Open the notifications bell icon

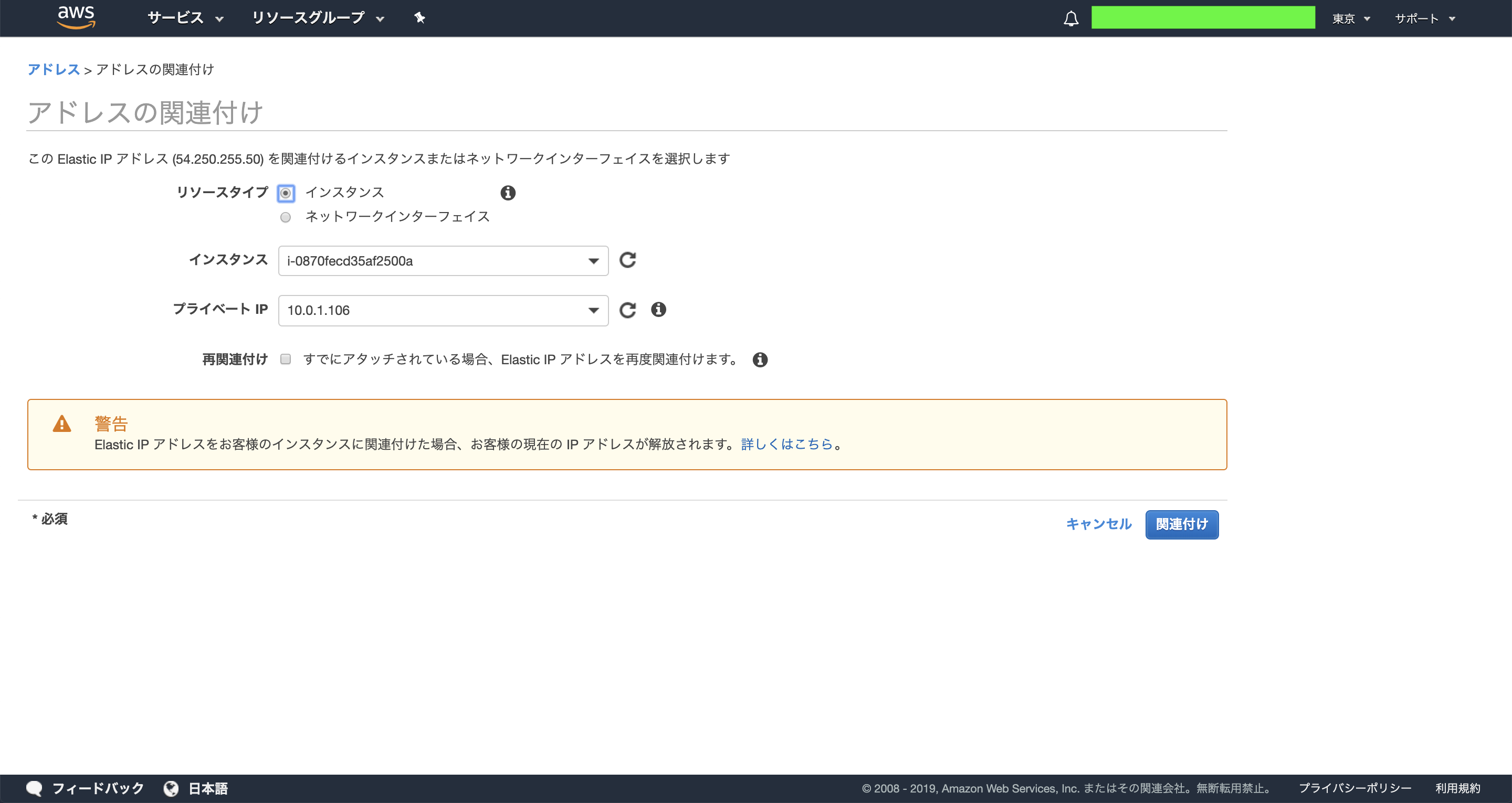[1070, 18]
